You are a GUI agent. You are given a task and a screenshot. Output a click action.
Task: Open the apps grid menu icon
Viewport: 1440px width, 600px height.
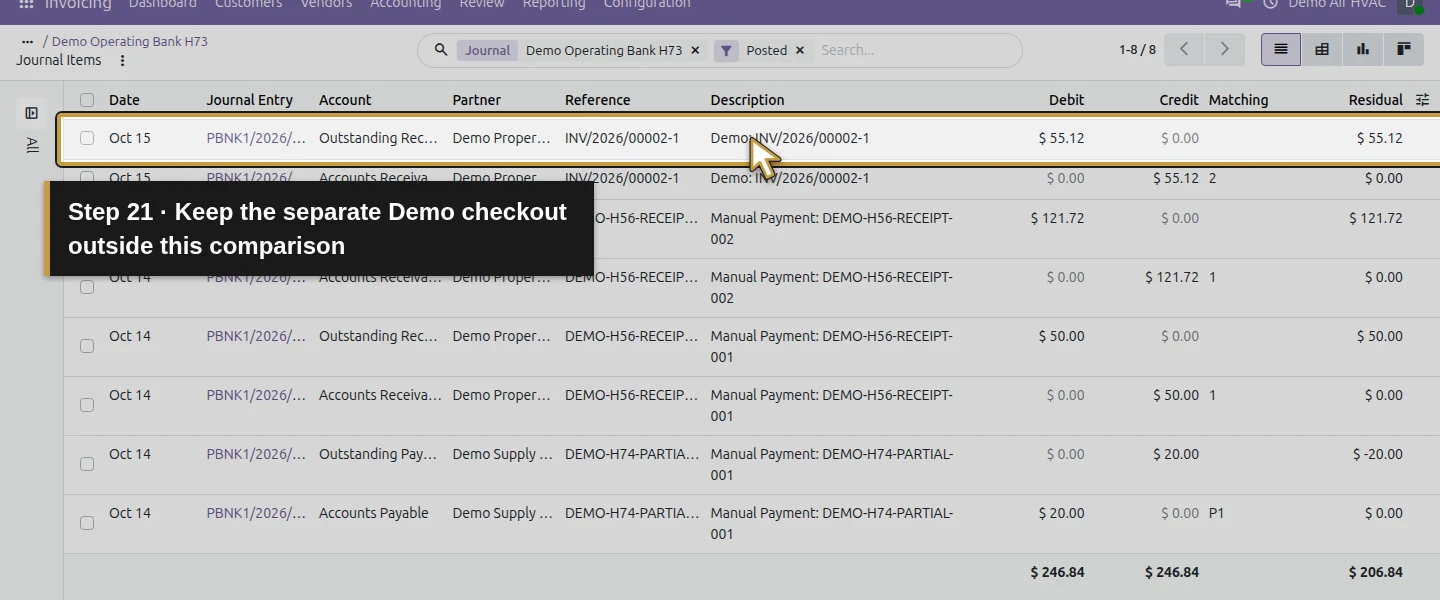27,4
